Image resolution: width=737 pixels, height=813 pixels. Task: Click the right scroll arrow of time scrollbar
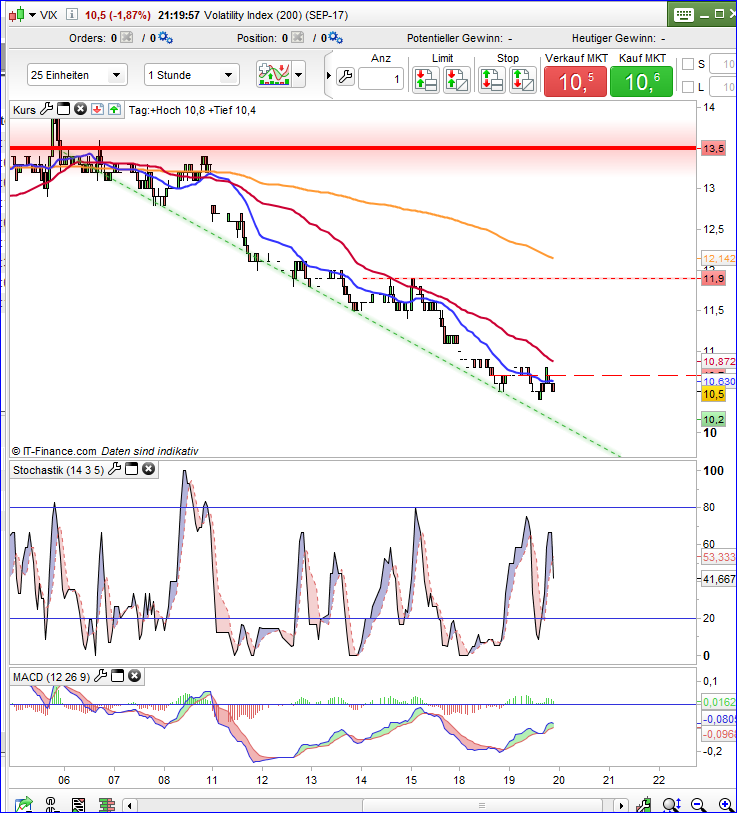pos(621,806)
